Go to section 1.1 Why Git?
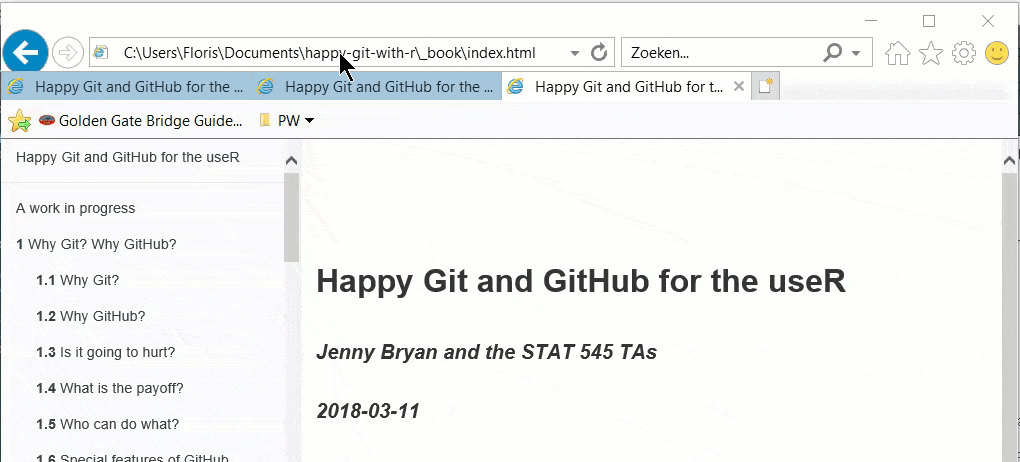The width and height of the screenshot is (1020, 462). 77,280
